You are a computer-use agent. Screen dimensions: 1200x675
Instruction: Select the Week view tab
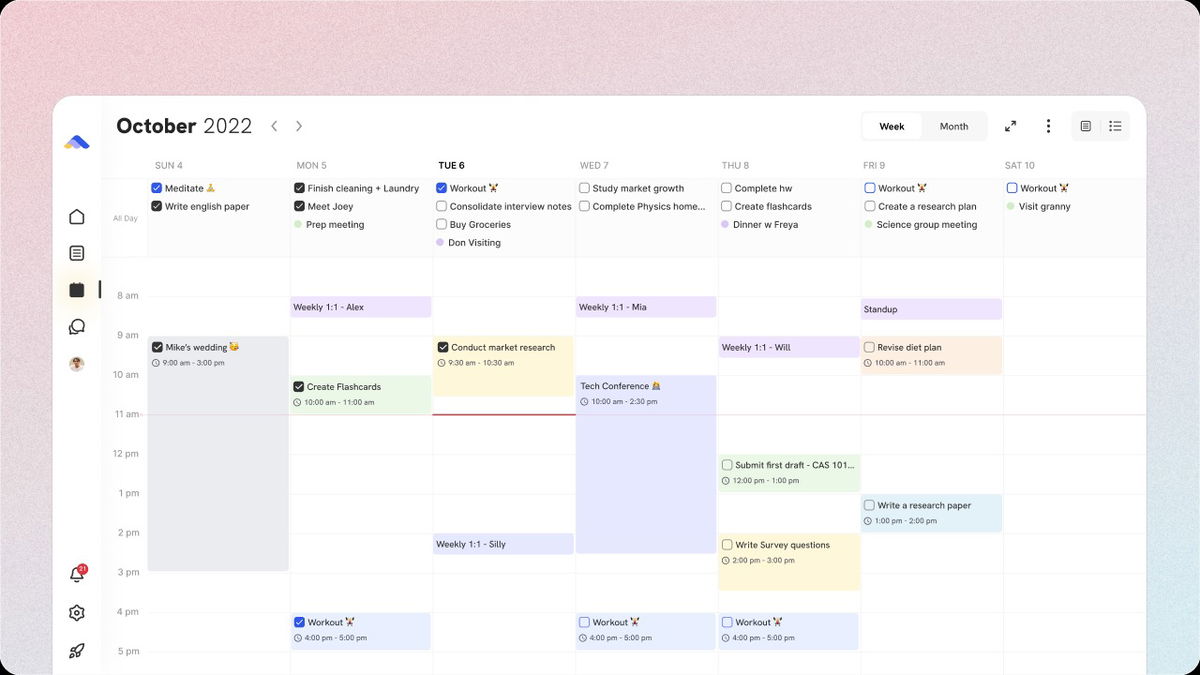click(891, 126)
